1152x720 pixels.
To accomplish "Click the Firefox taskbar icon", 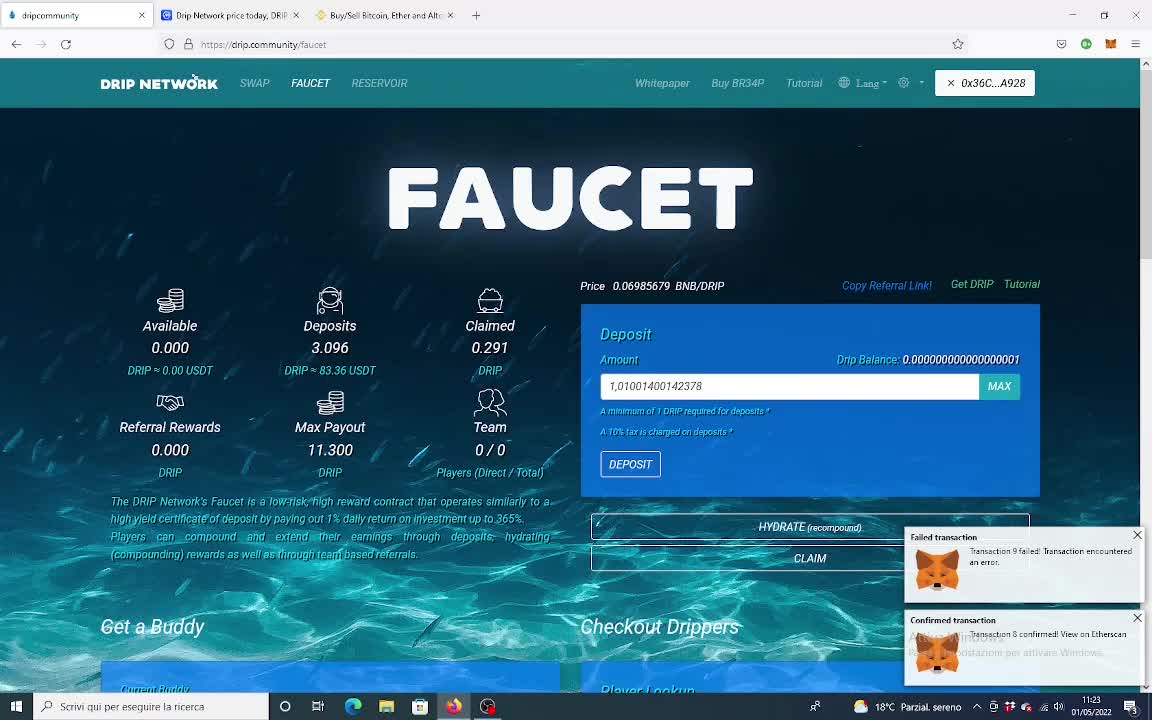I will (x=453, y=706).
